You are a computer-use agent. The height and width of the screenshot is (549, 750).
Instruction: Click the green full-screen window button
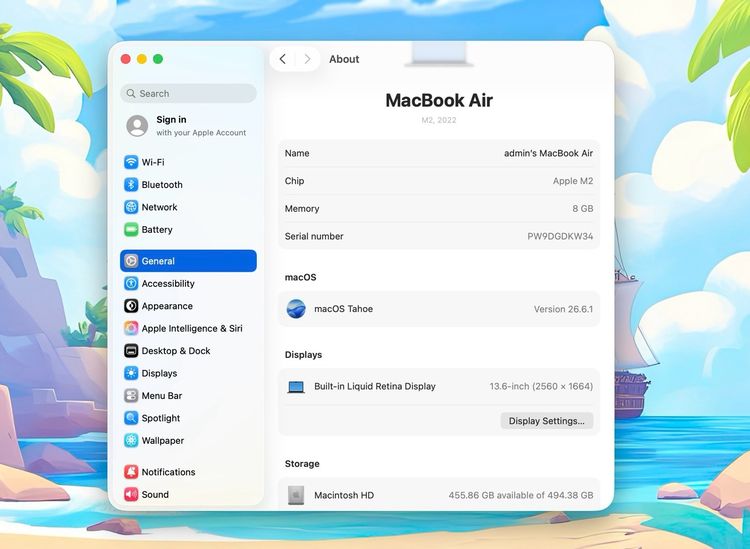158,59
